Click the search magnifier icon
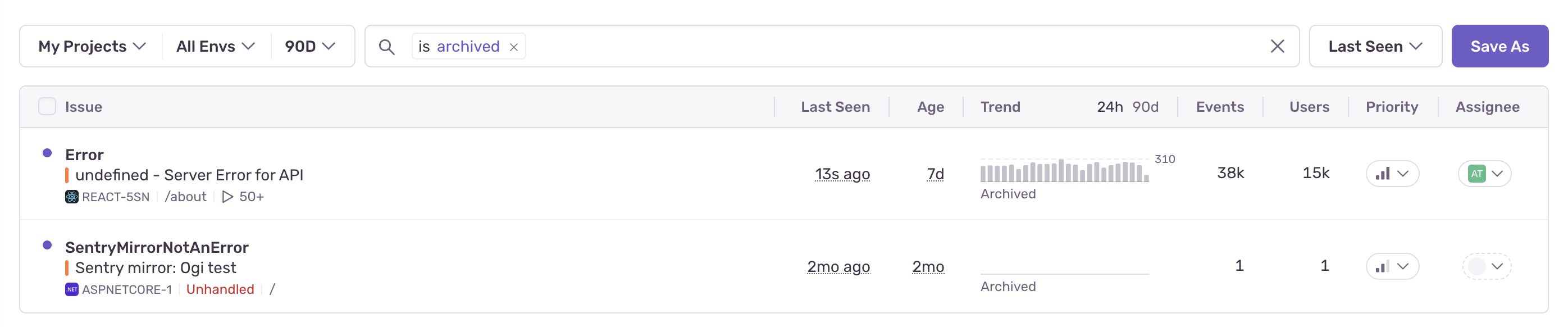This screenshot has width=1568, height=327. pyautogui.click(x=386, y=46)
